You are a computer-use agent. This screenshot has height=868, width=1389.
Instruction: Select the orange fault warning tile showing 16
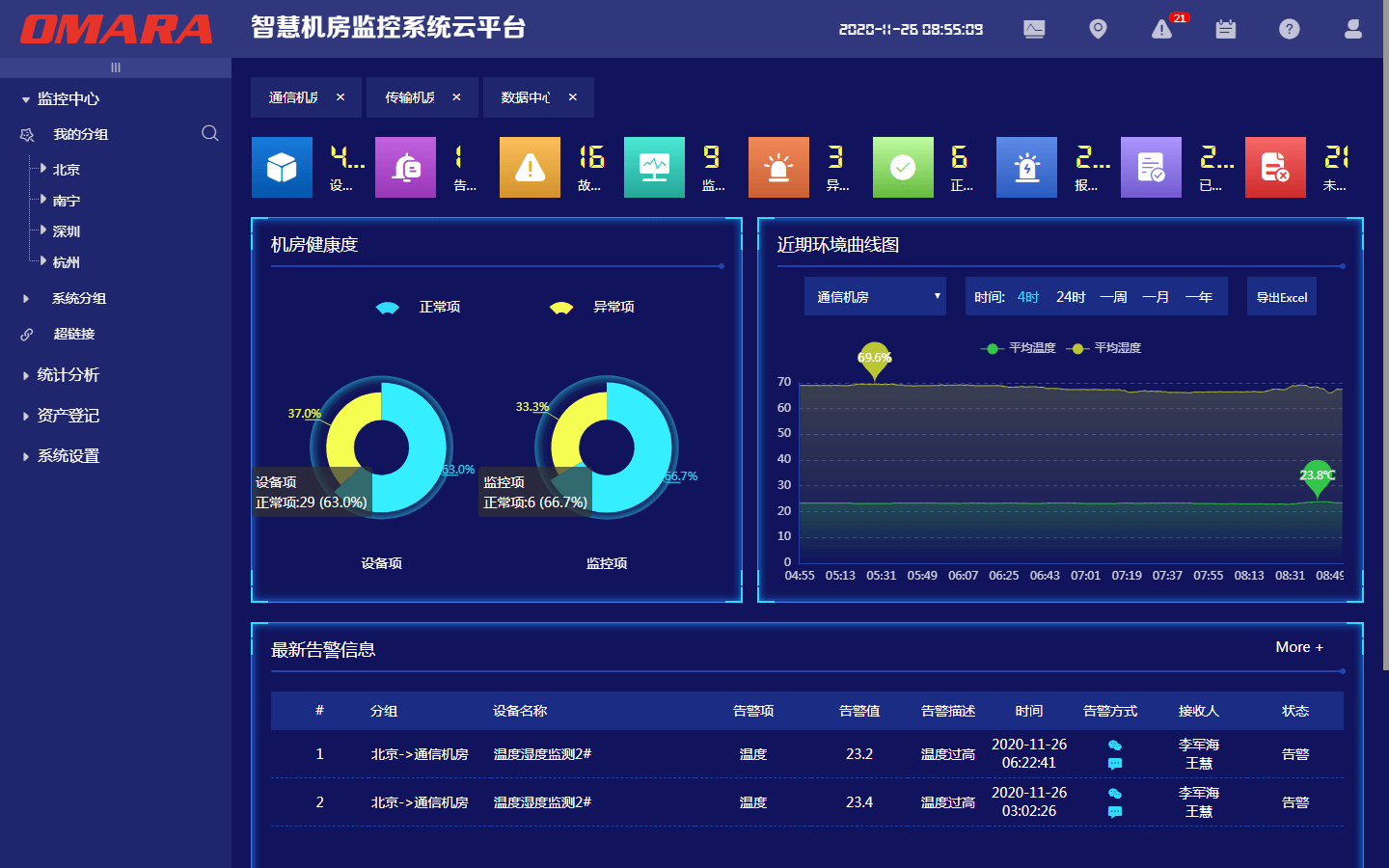530,167
